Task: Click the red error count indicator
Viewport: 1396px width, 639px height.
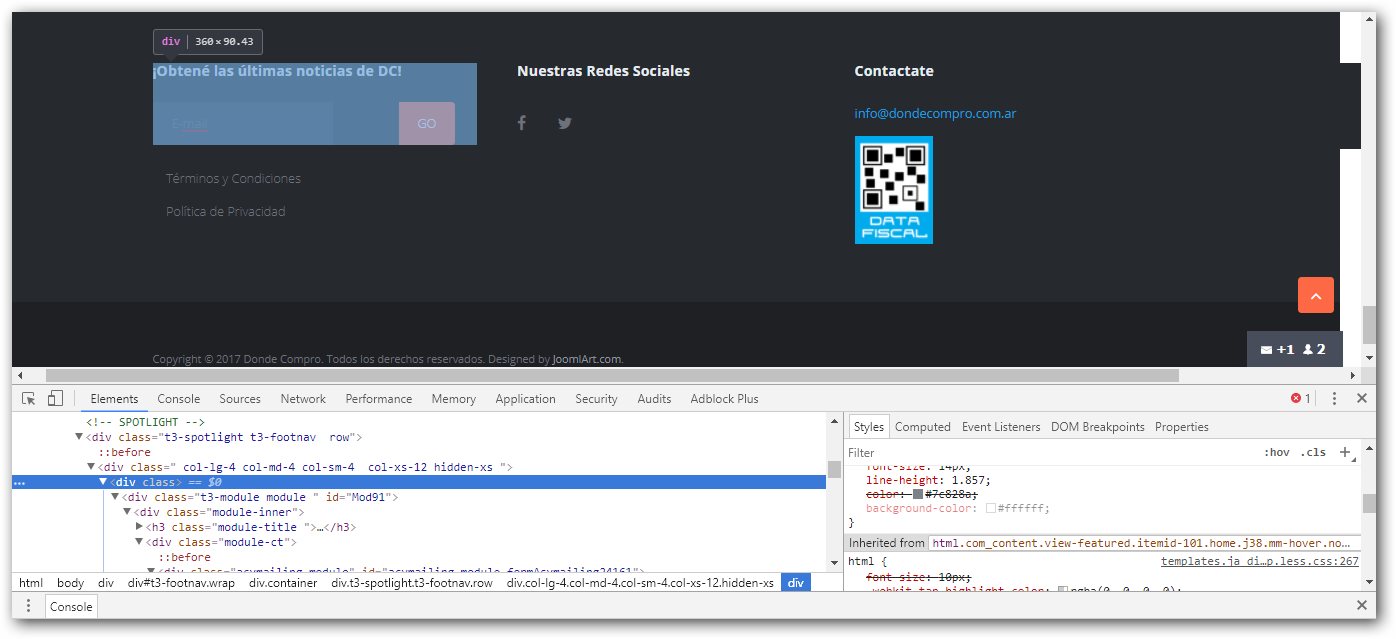Action: [1300, 398]
